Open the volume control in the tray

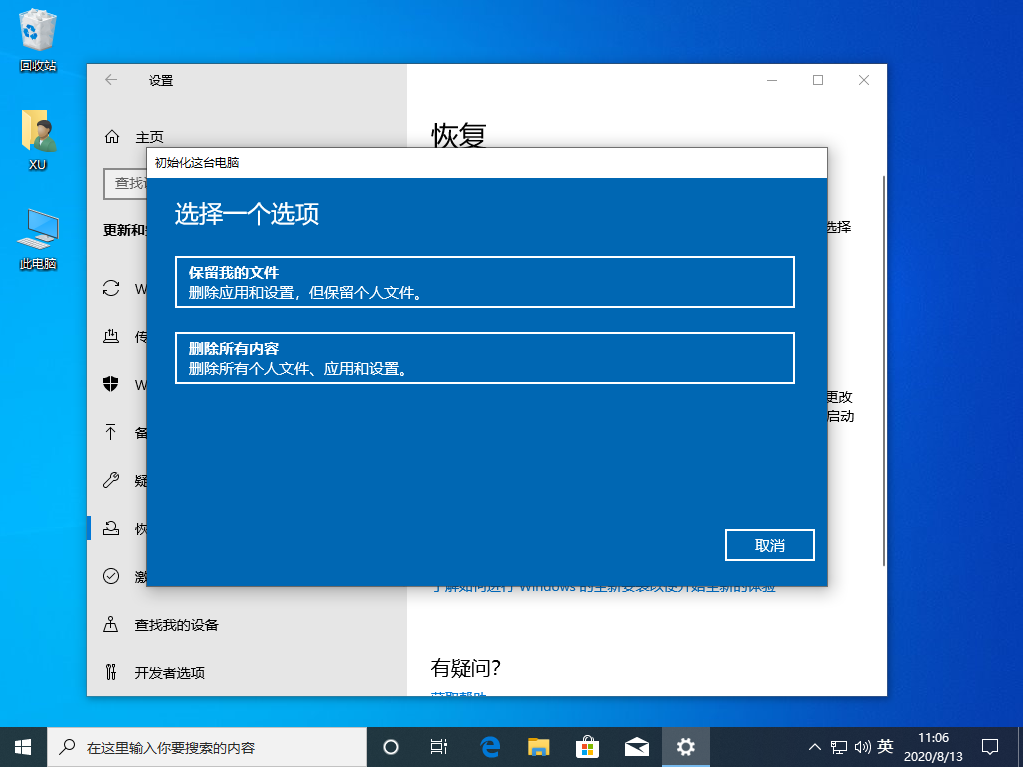[x=862, y=745]
